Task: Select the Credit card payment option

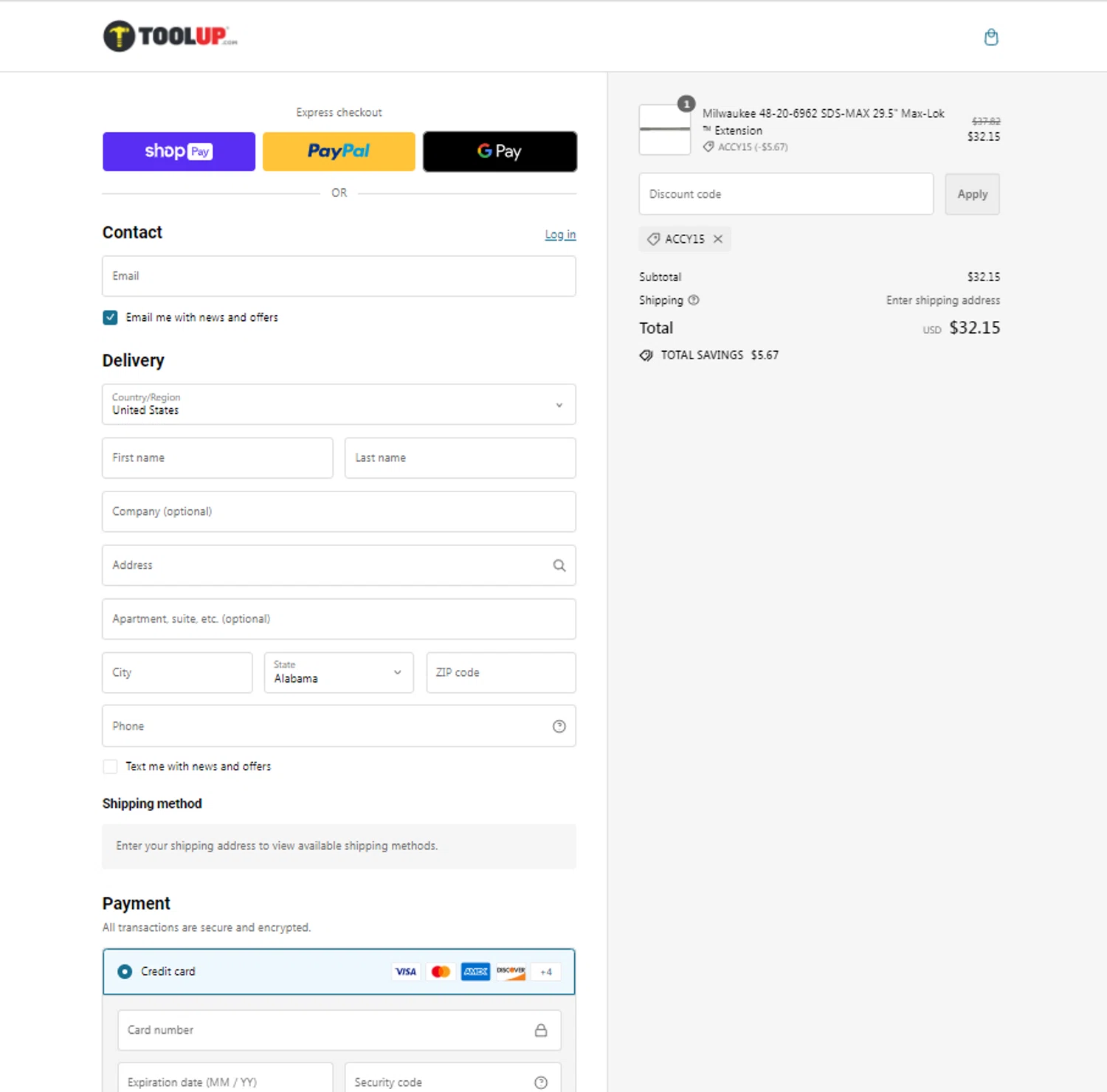Action: tap(125, 972)
